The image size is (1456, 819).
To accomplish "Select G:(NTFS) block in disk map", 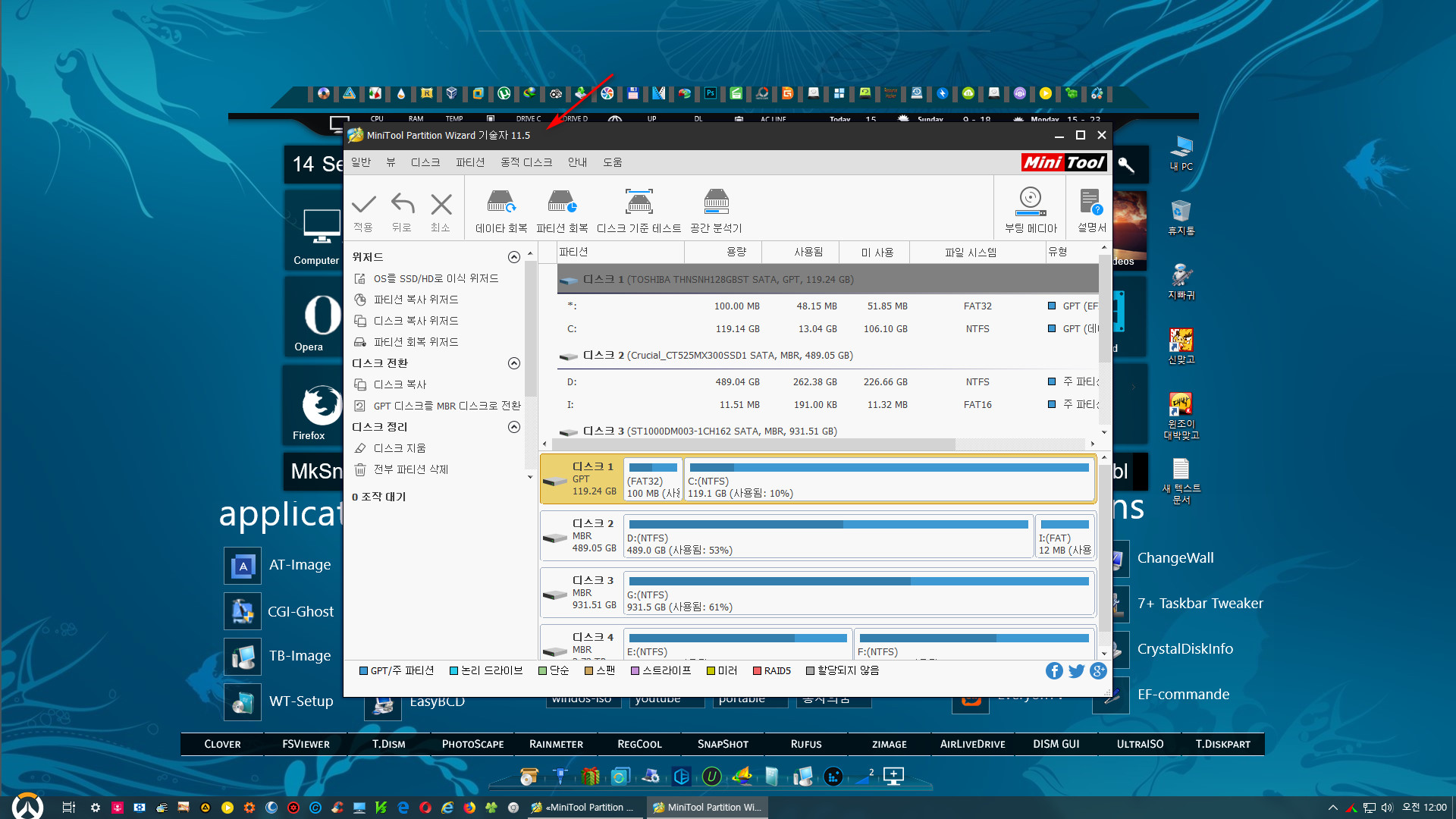I will coord(858,593).
